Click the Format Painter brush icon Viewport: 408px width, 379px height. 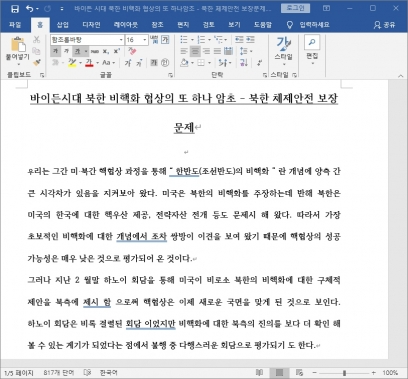pyautogui.click(x=37, y=62)
